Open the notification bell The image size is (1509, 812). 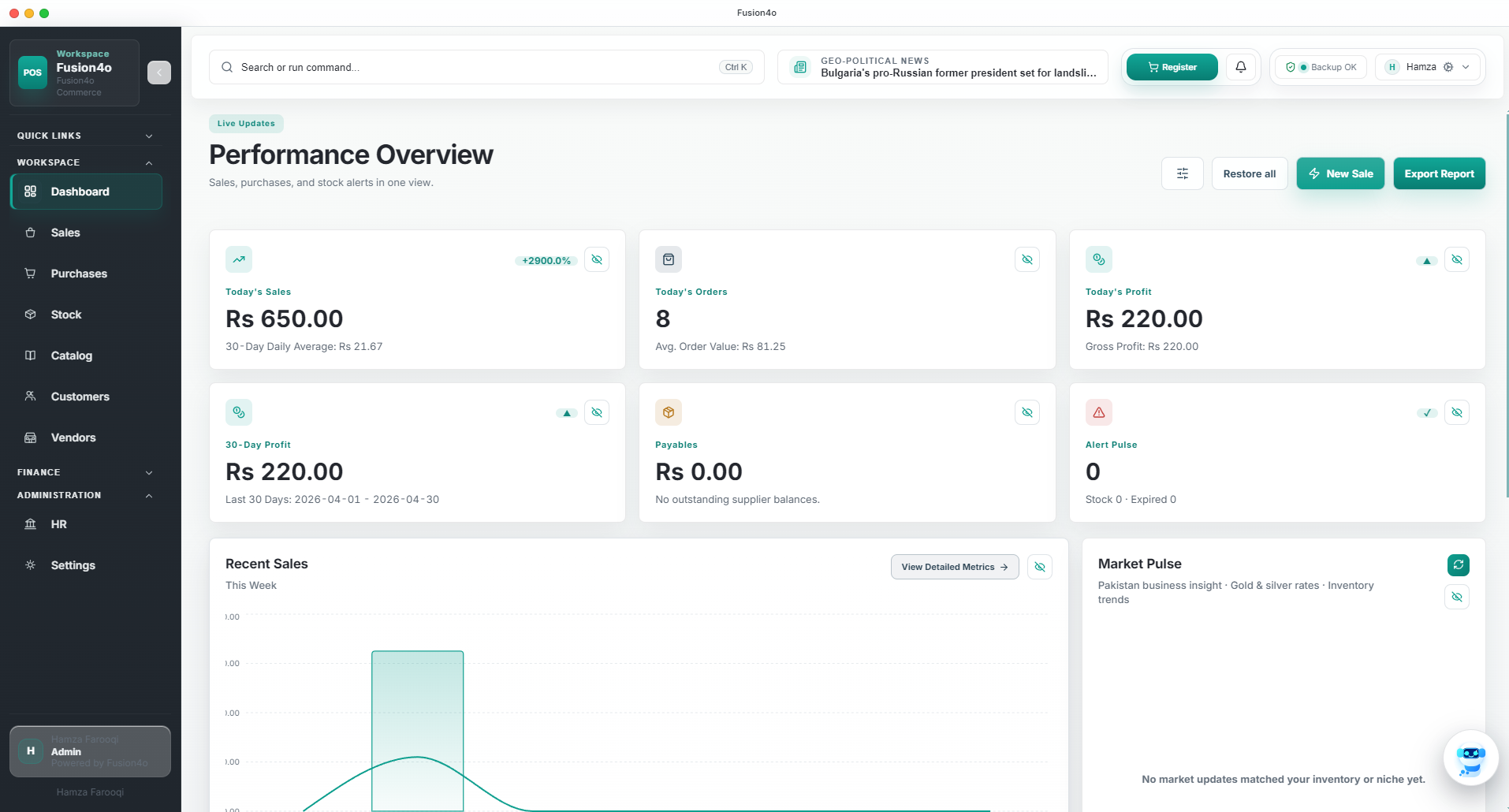point(1240,67)
